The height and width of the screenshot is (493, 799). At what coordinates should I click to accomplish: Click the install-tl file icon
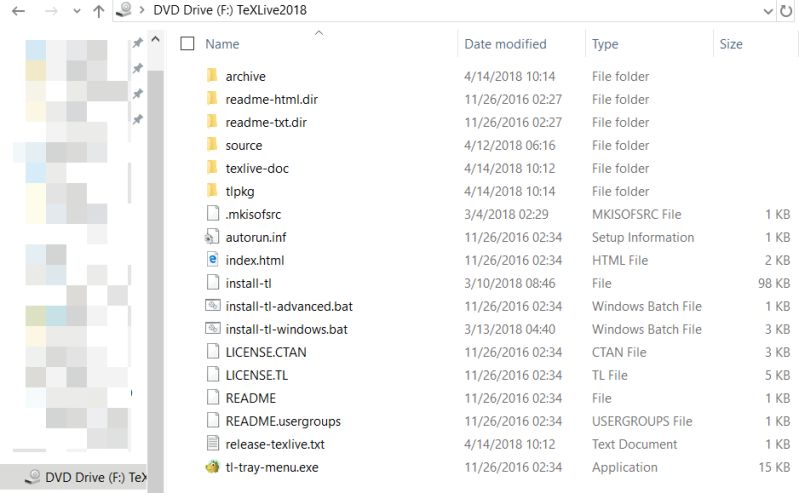pos(212,282)
